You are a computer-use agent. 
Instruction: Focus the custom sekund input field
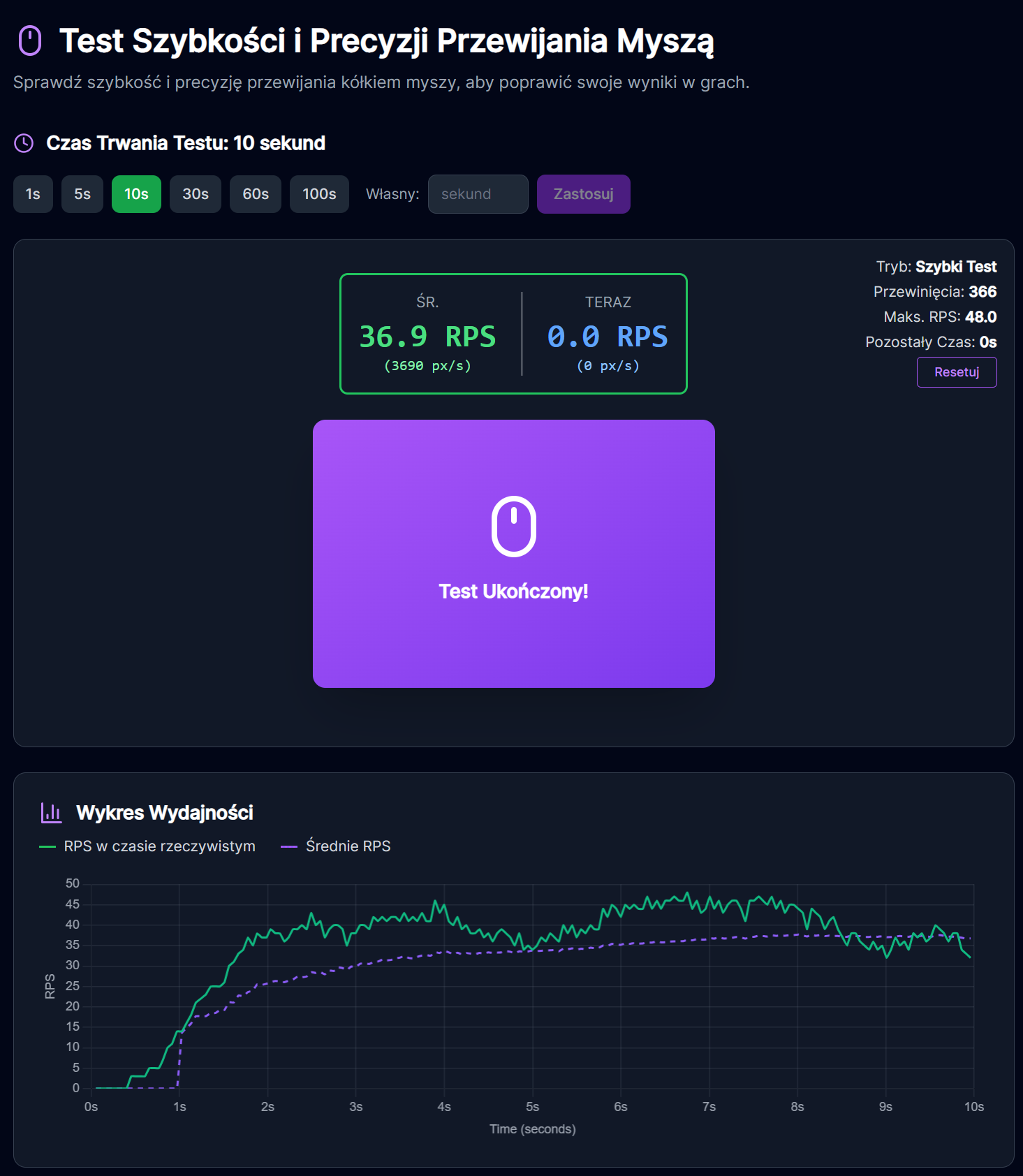(478, 194)
